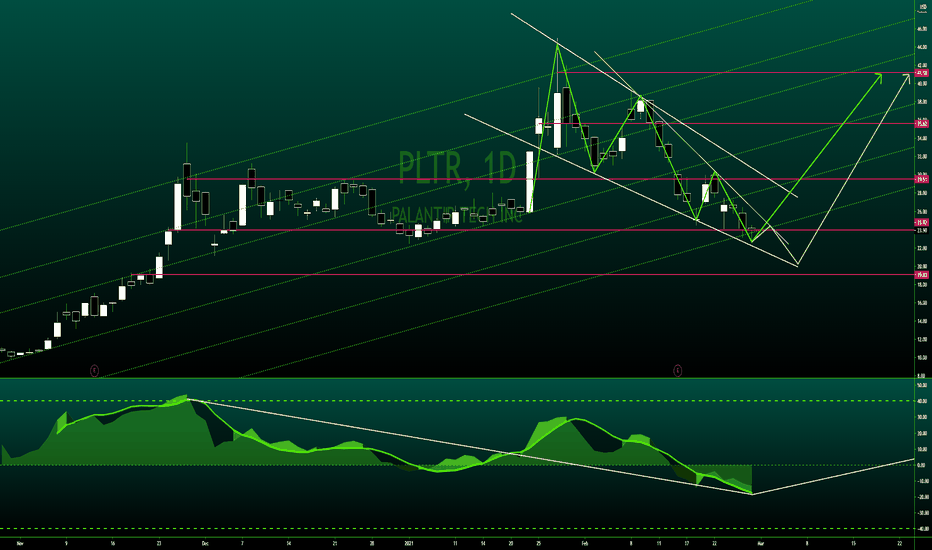932x550 pixels.
Task: Click the 8.00 price axis value
Action: pyautogui.click(x=922, y=375)
